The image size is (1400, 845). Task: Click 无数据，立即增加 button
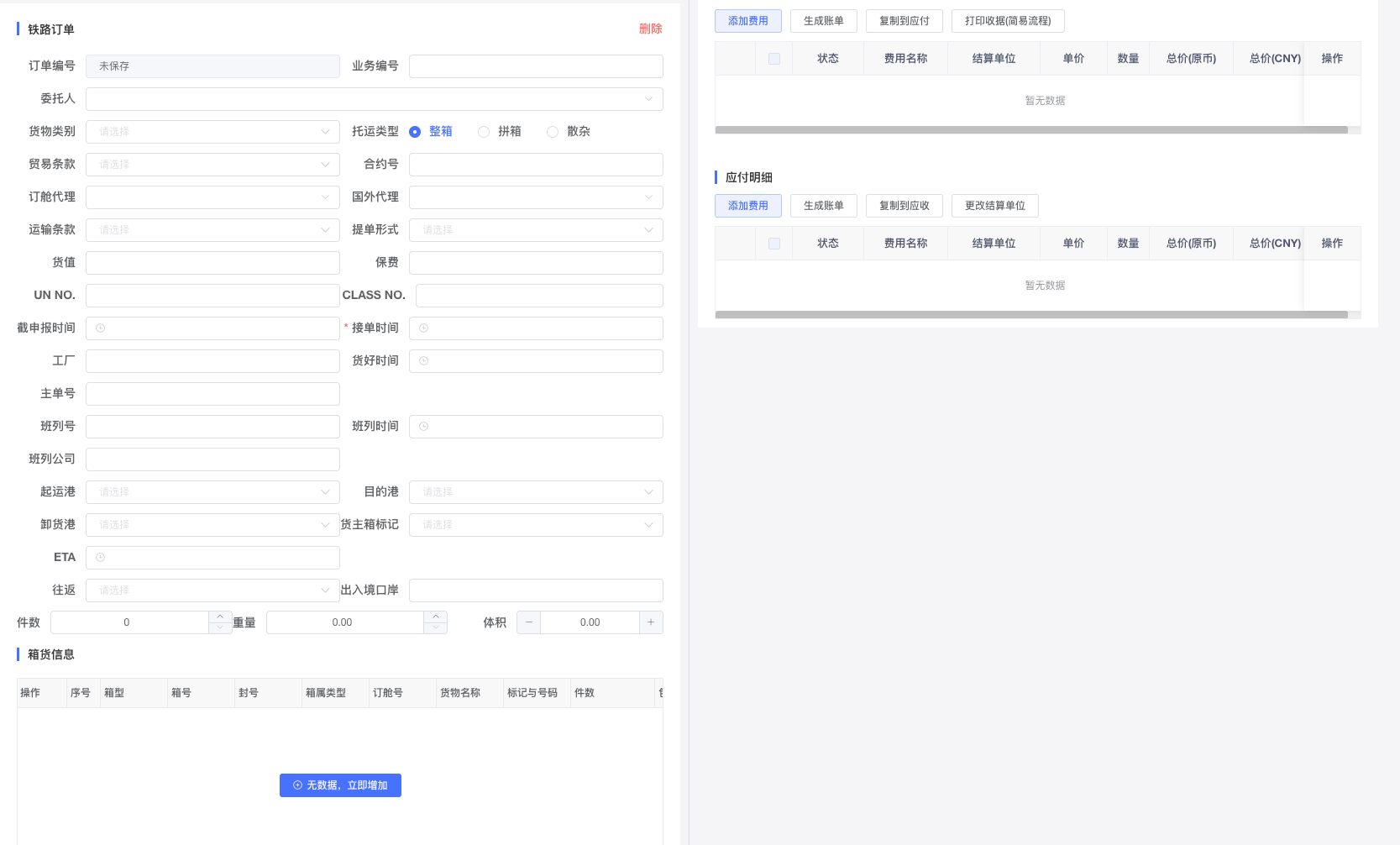click(340, 785)
